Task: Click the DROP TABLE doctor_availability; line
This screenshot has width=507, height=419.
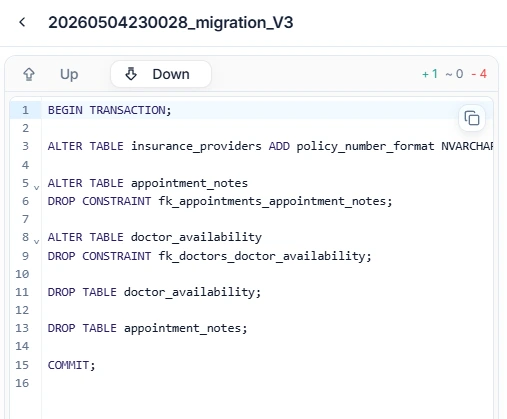Action: 154,292
